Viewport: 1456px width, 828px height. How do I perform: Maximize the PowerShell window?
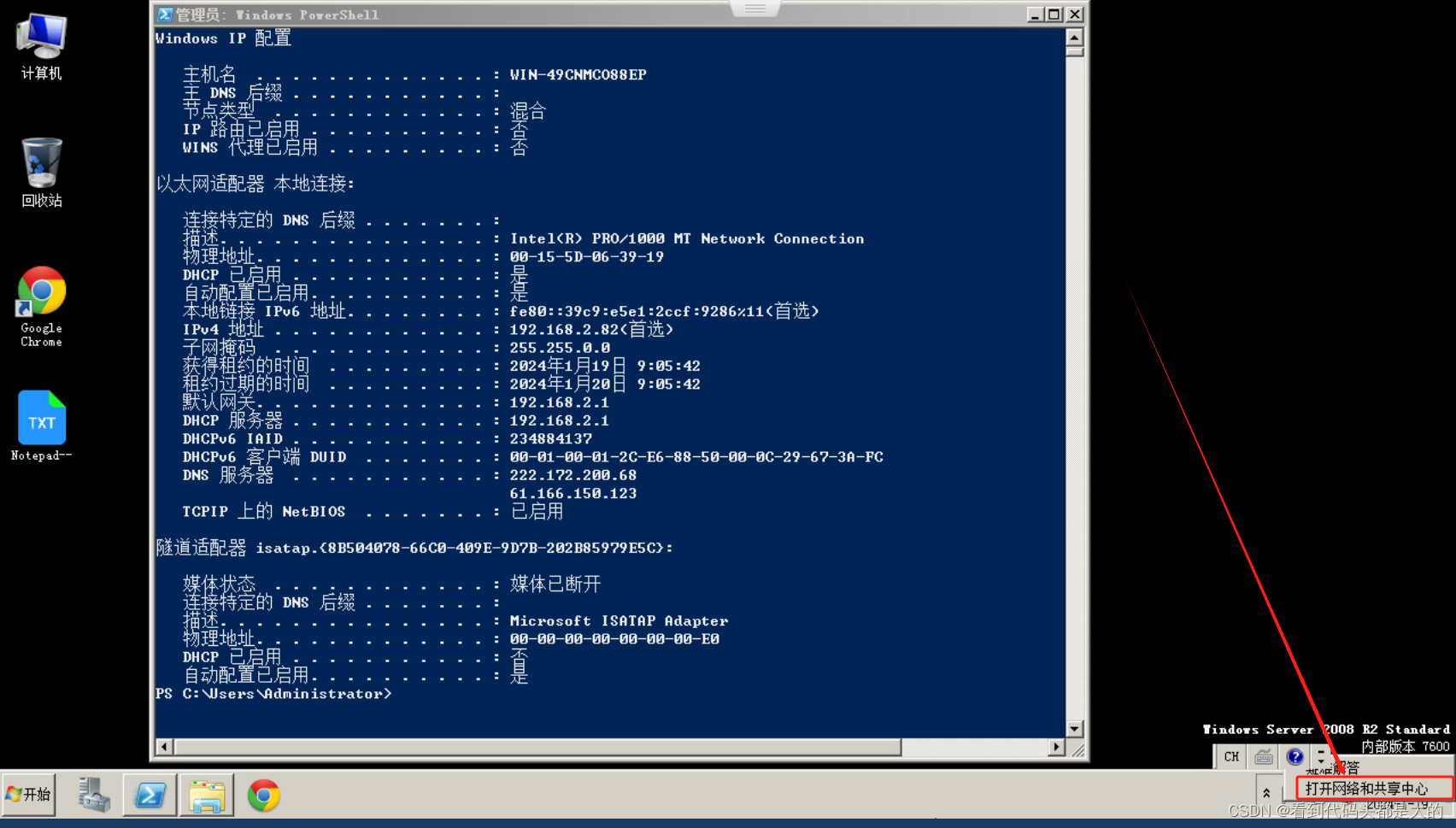[x=1054, y=15]
